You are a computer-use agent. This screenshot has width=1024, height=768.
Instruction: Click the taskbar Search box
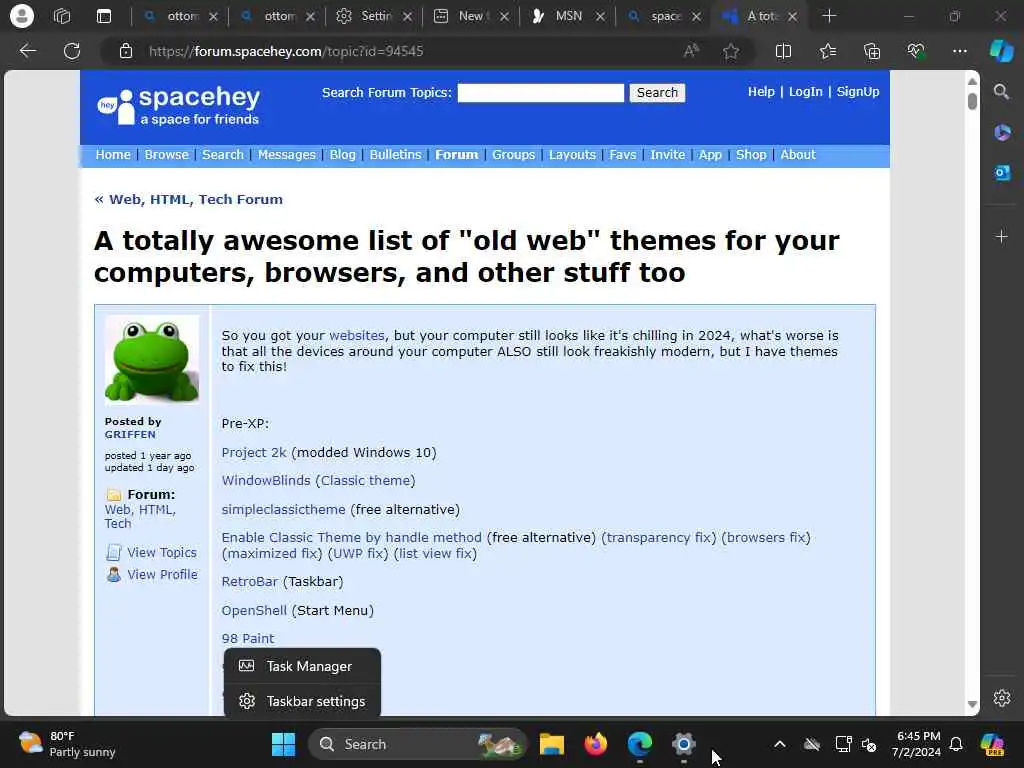coord(417,744)
